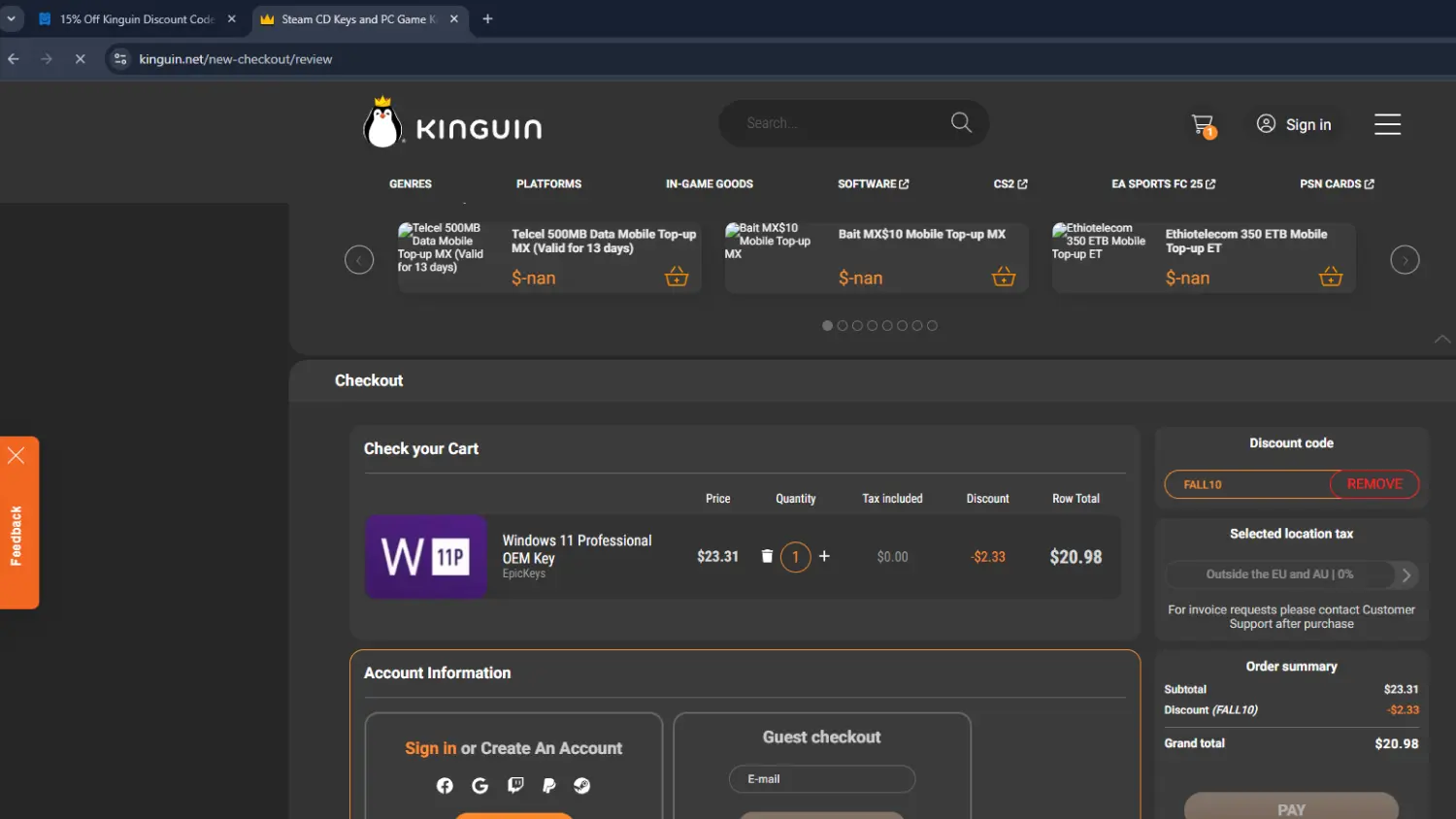The height and width of the screenshot is (819, 1456).
Task: Switch to the Kinguin Discount Code tab
Action: coord(136,19)
